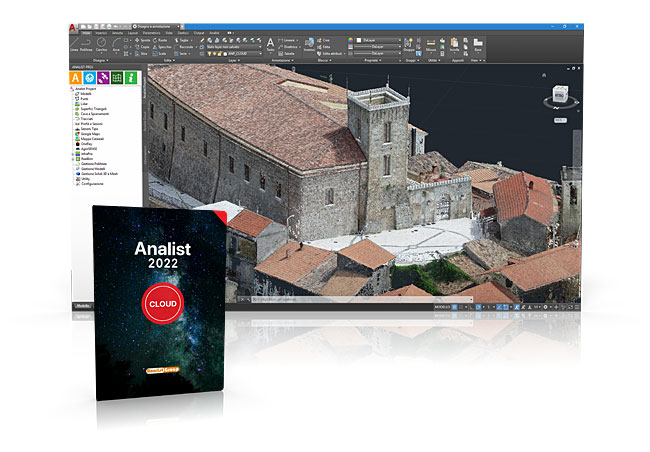
Task: Select Superfici Triangoli tree item
Action: tap(93, 109)
